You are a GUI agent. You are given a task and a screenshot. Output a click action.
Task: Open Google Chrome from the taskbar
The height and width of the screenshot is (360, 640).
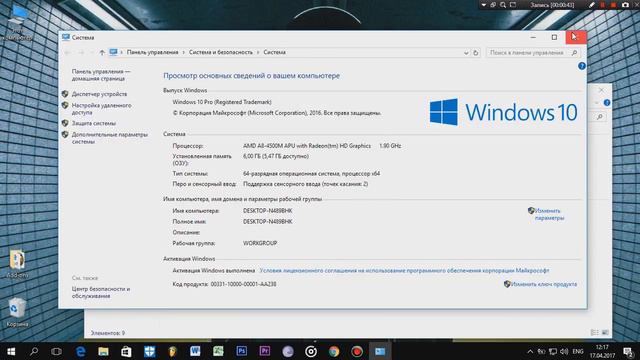[334, 351]
